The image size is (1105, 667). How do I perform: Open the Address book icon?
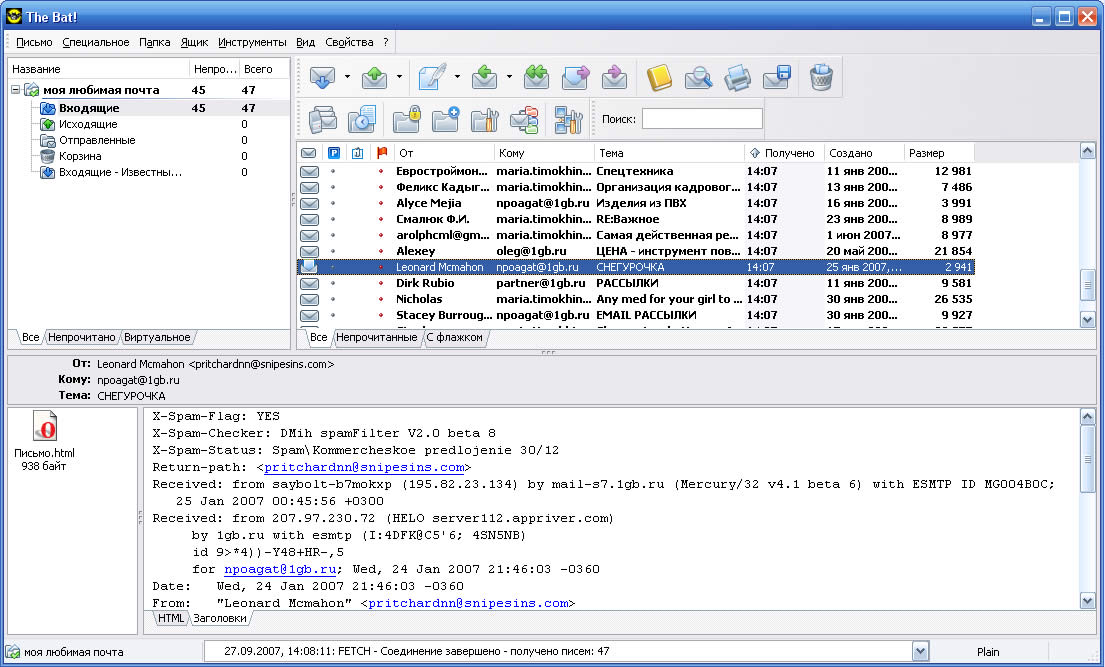click(659, 77)
